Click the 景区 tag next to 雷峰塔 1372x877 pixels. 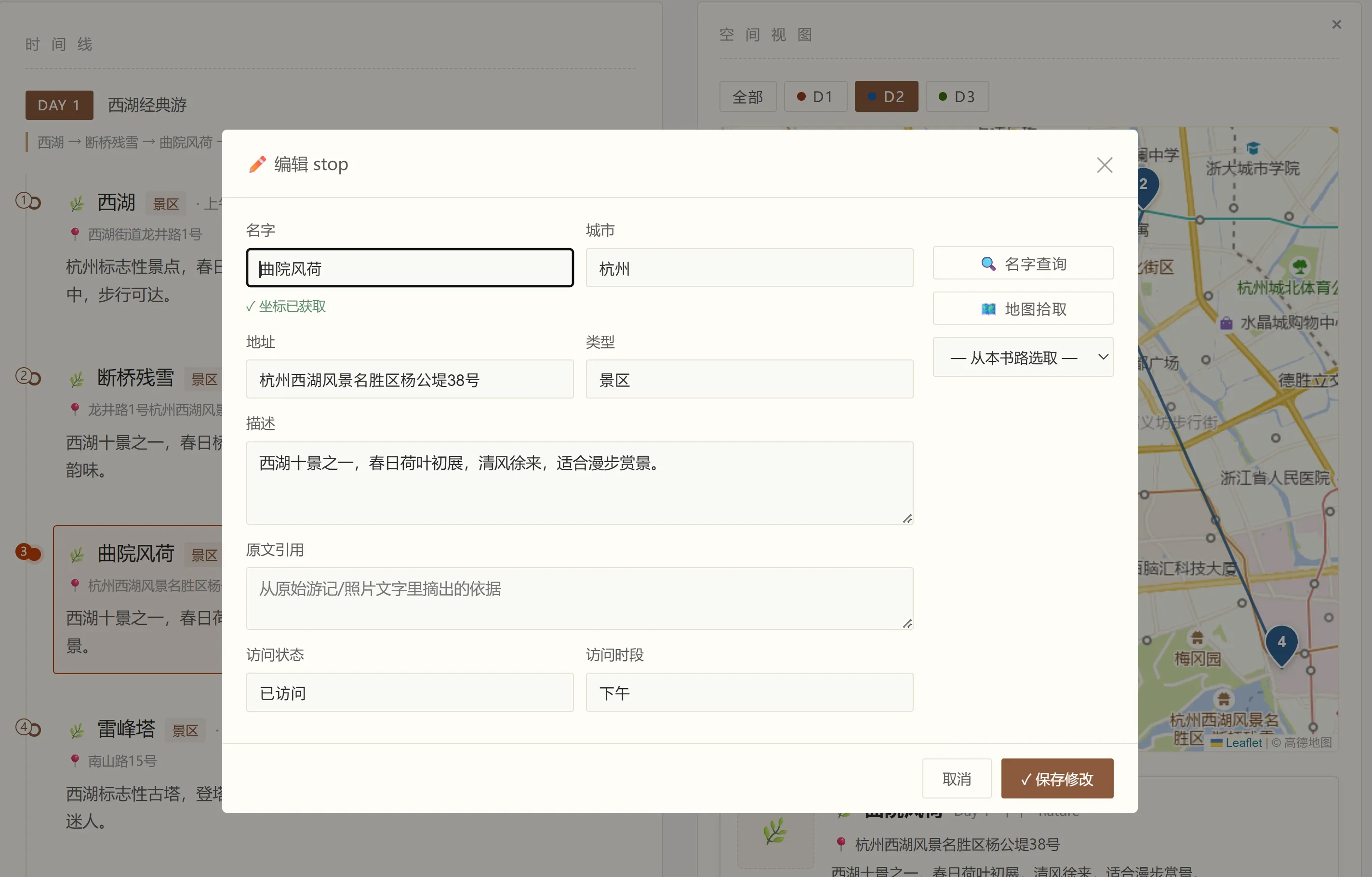coord(185,731)
